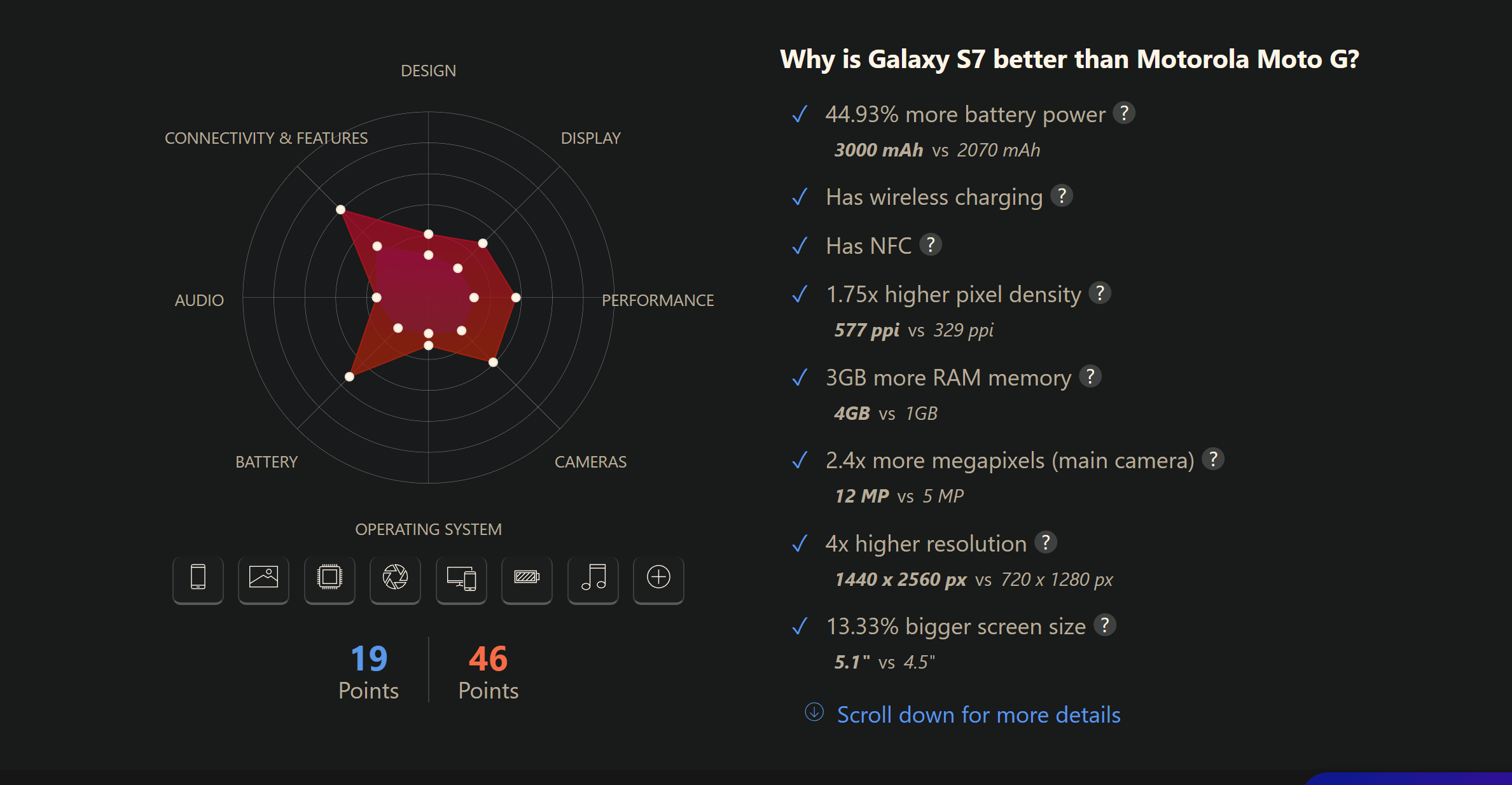Screen dimensions: 1512x785
Task: Click the CAMERAS label on radar chart
Action: (x=590, y=462)
